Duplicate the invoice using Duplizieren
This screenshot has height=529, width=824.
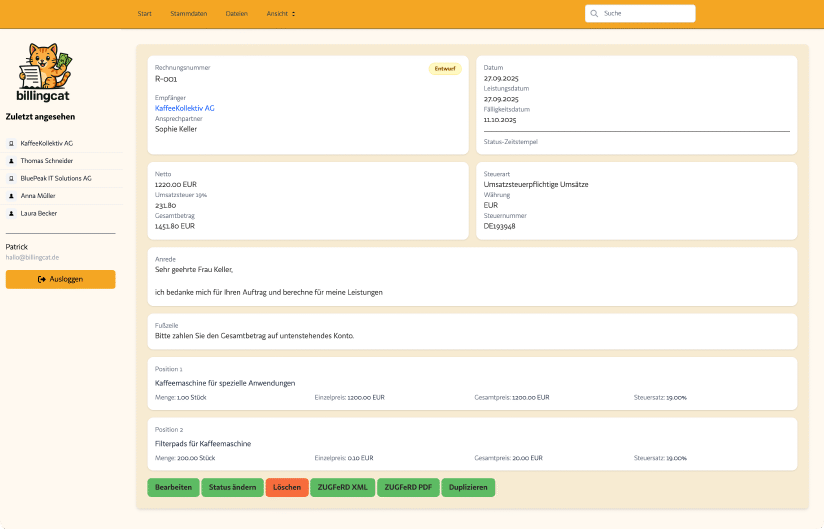[x=468, y=487]
